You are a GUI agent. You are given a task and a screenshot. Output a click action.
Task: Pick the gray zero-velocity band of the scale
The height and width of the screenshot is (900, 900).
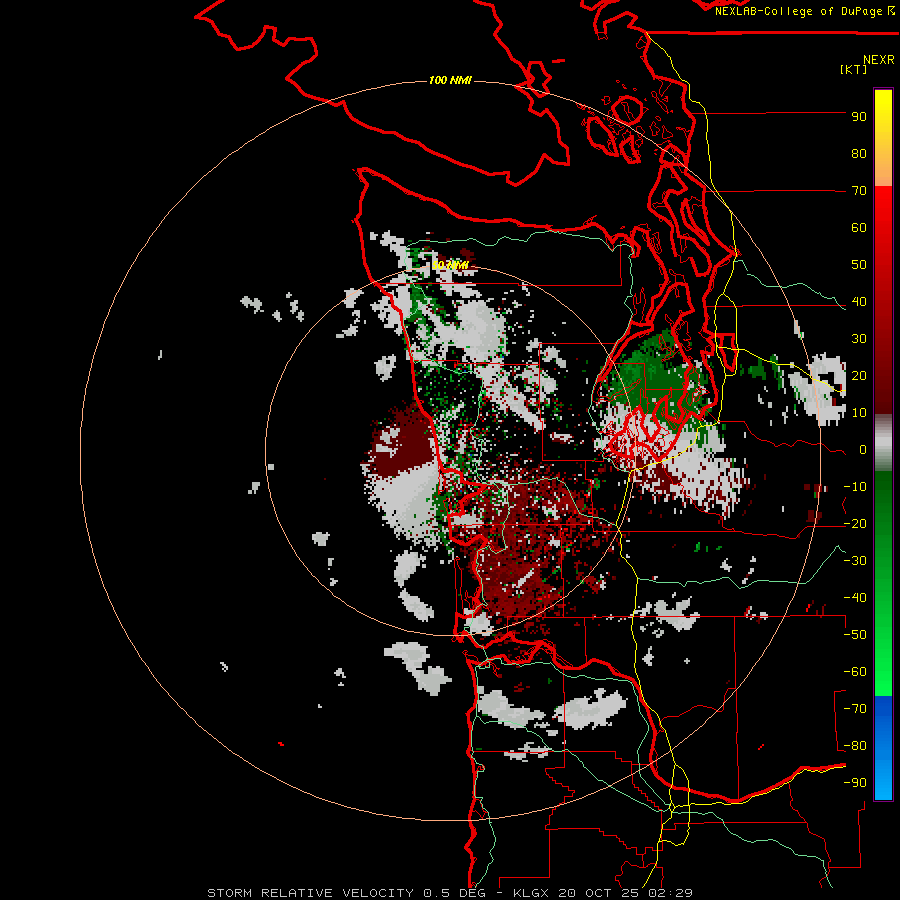coord(883,443)
